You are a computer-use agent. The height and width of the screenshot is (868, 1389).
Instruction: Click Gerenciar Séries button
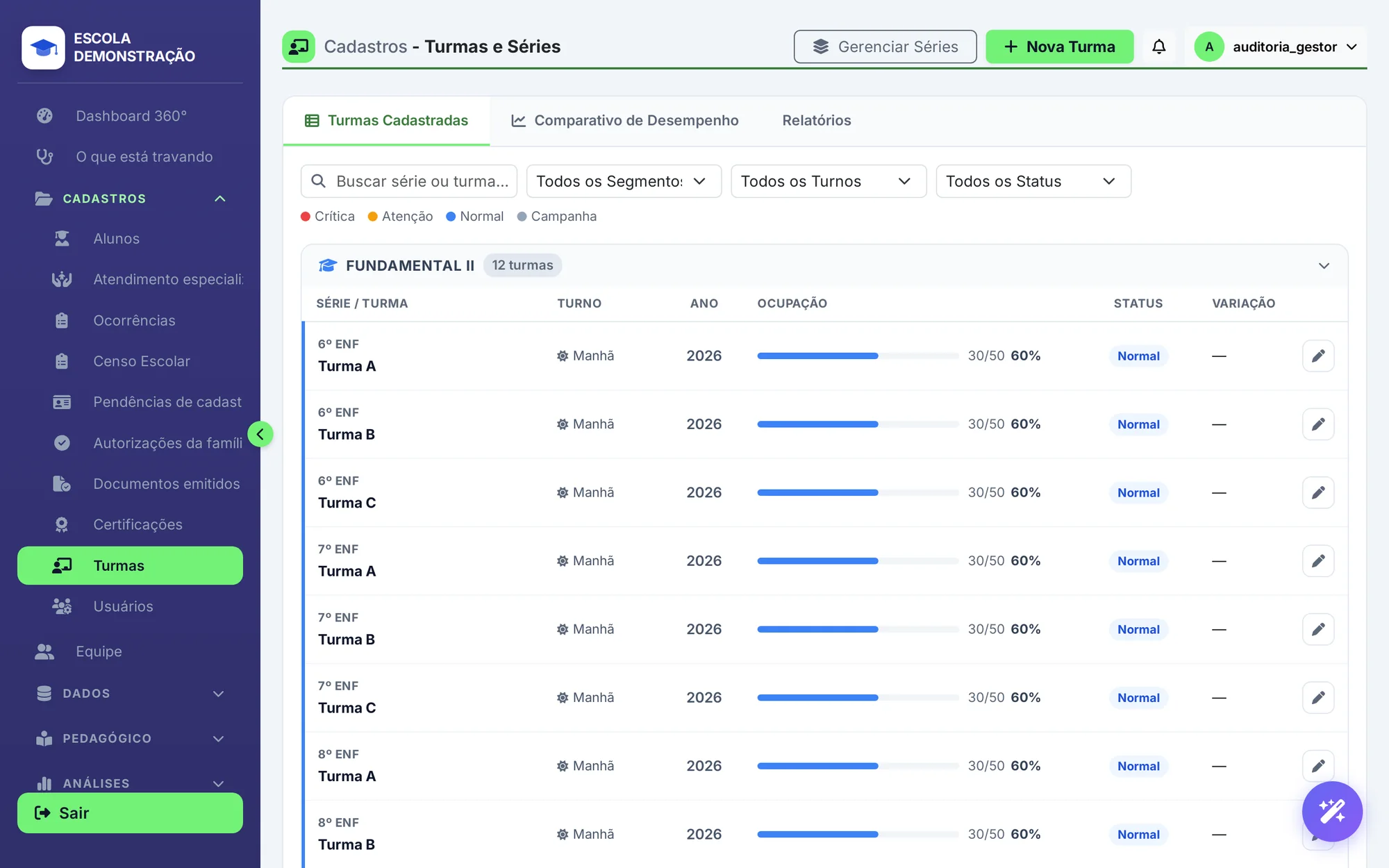(885, 47)
